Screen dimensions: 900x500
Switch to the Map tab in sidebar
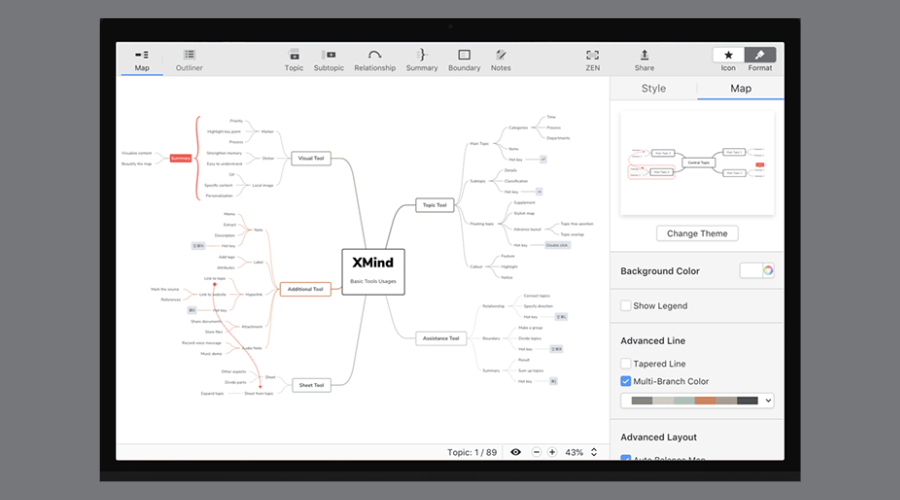740,88
